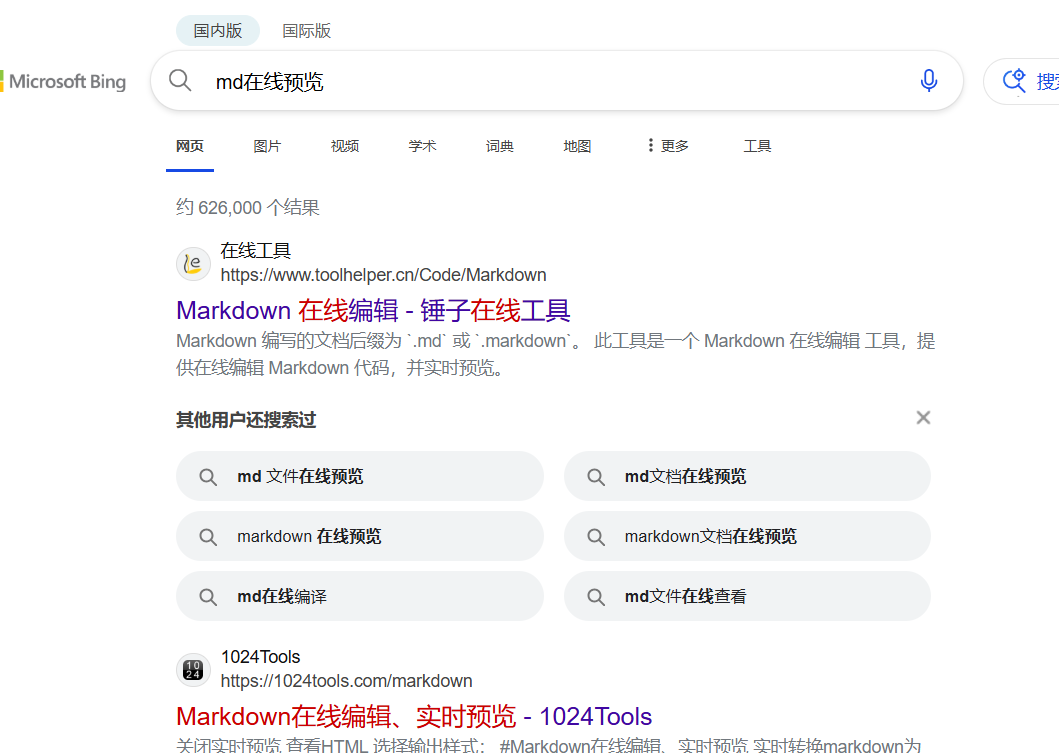
Task: Select the 地图 tab
Action: coord(577,146)
